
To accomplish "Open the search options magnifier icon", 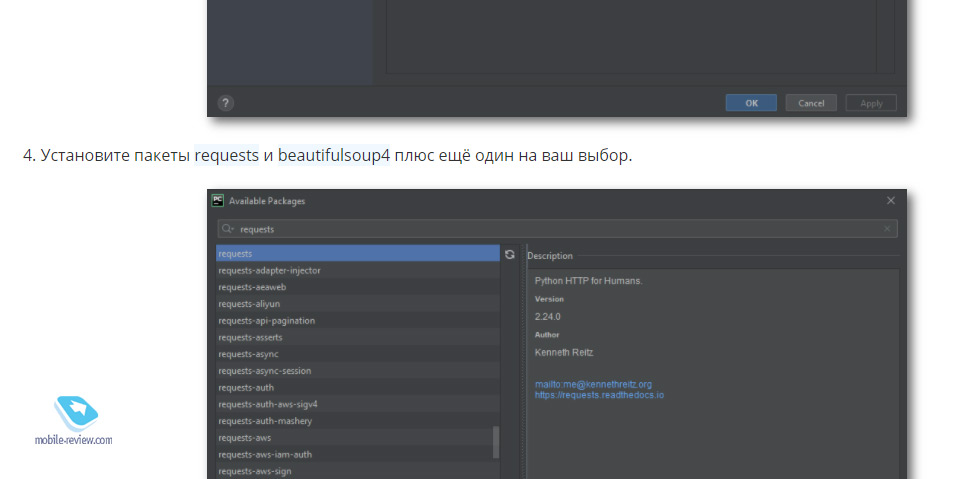I will coord(228,229).
